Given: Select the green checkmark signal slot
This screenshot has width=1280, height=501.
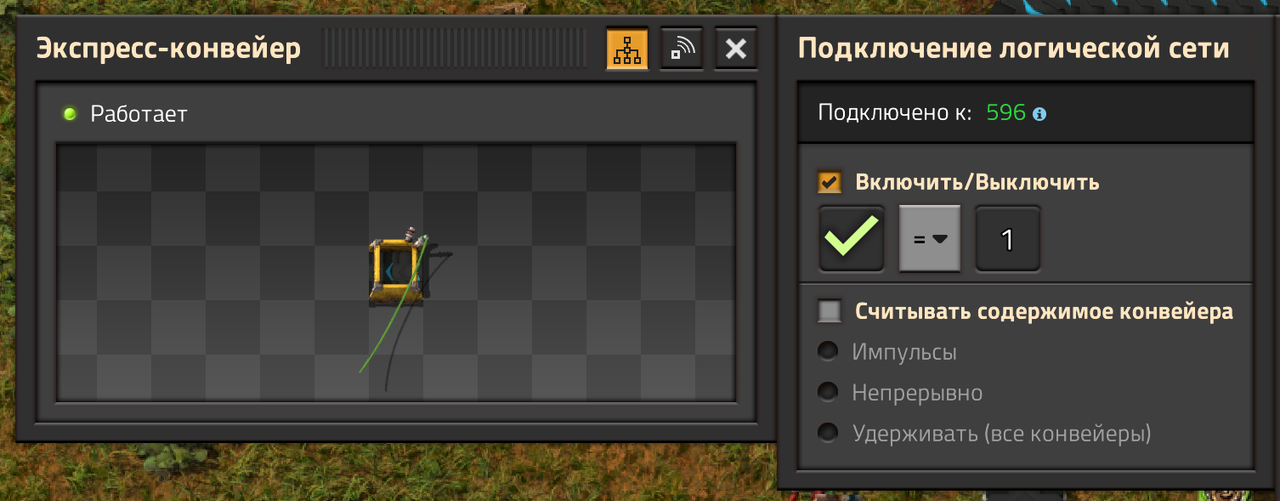Looking at the screenshot, I should click(x=851, y=238).
